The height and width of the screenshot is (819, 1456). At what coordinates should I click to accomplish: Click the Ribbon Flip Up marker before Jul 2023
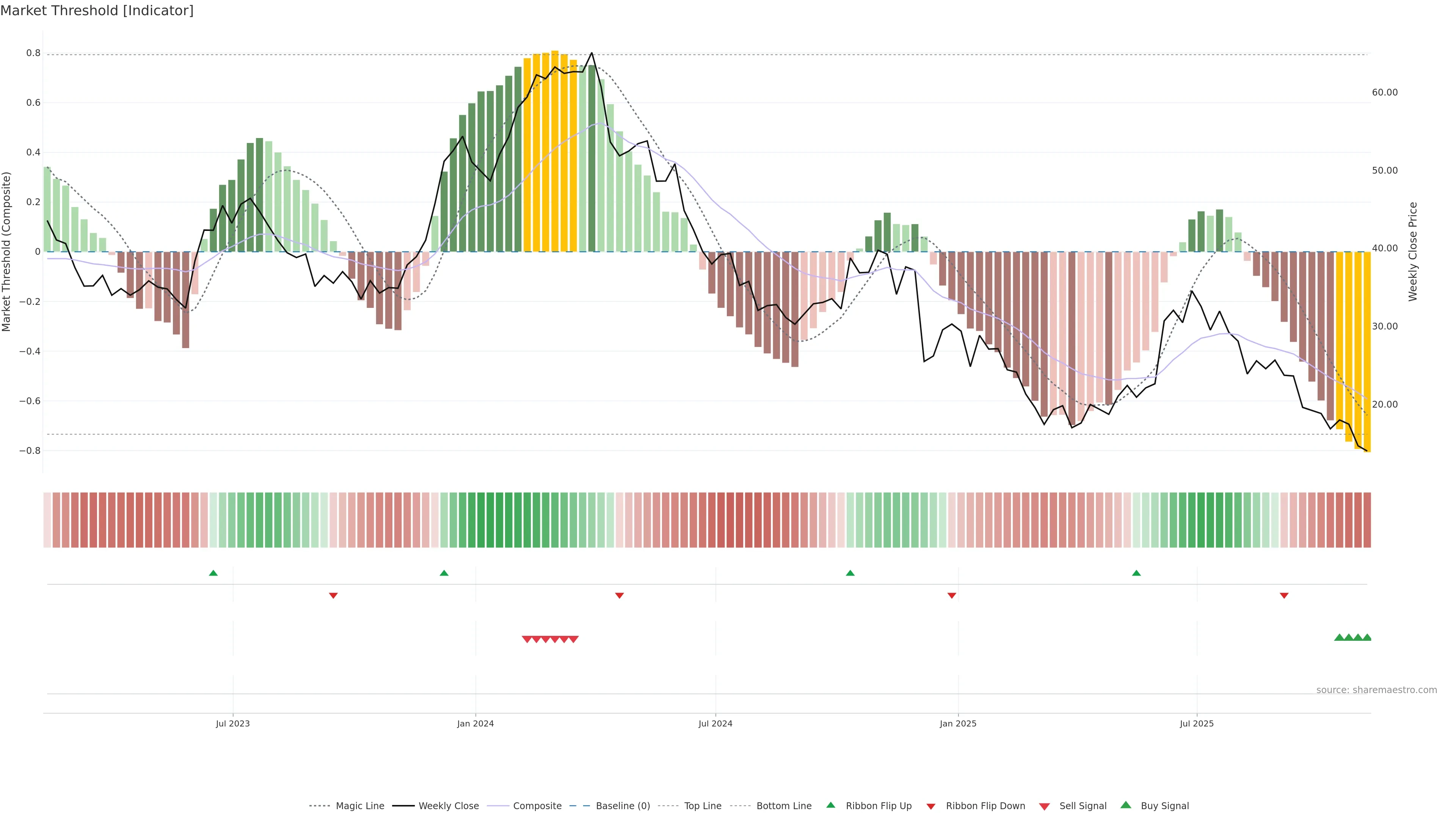click(x=213, y=573)
